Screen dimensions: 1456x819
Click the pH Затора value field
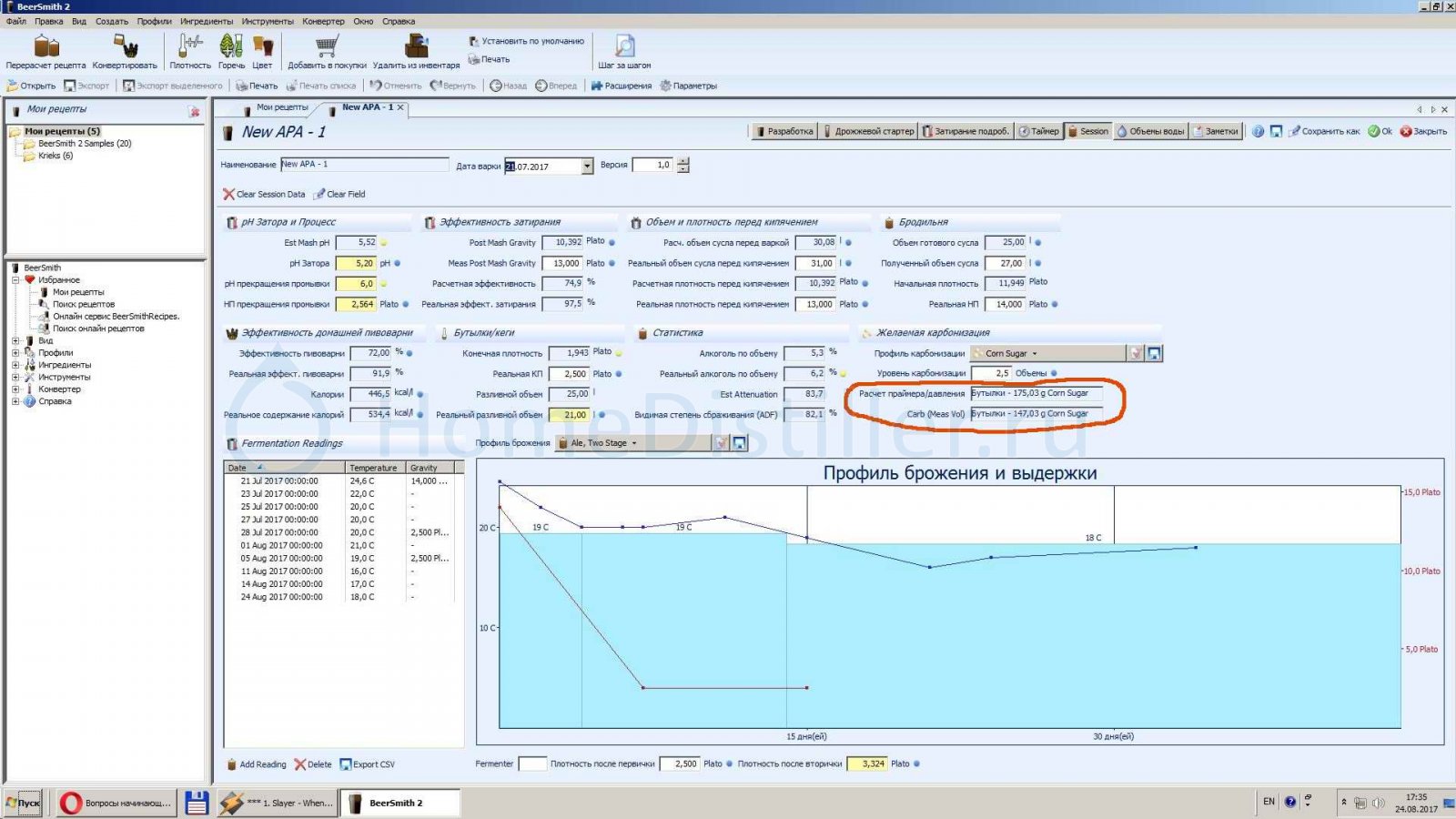click(356, 263)
